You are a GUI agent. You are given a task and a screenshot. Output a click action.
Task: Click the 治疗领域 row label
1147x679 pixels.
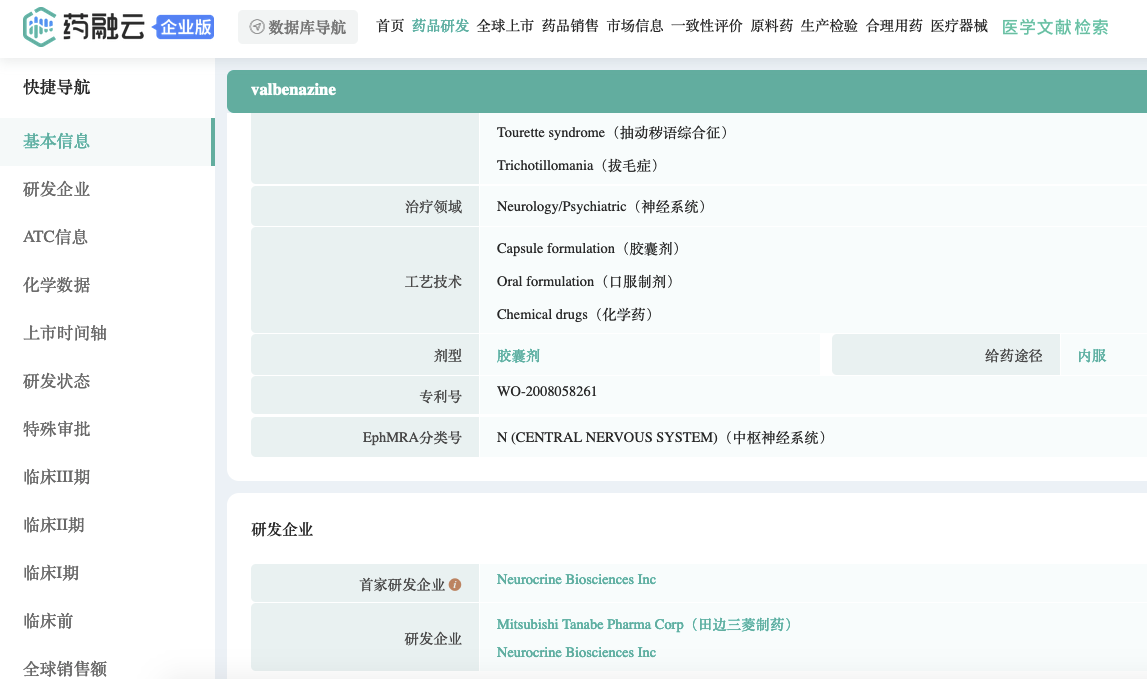[x=433, y=206]
